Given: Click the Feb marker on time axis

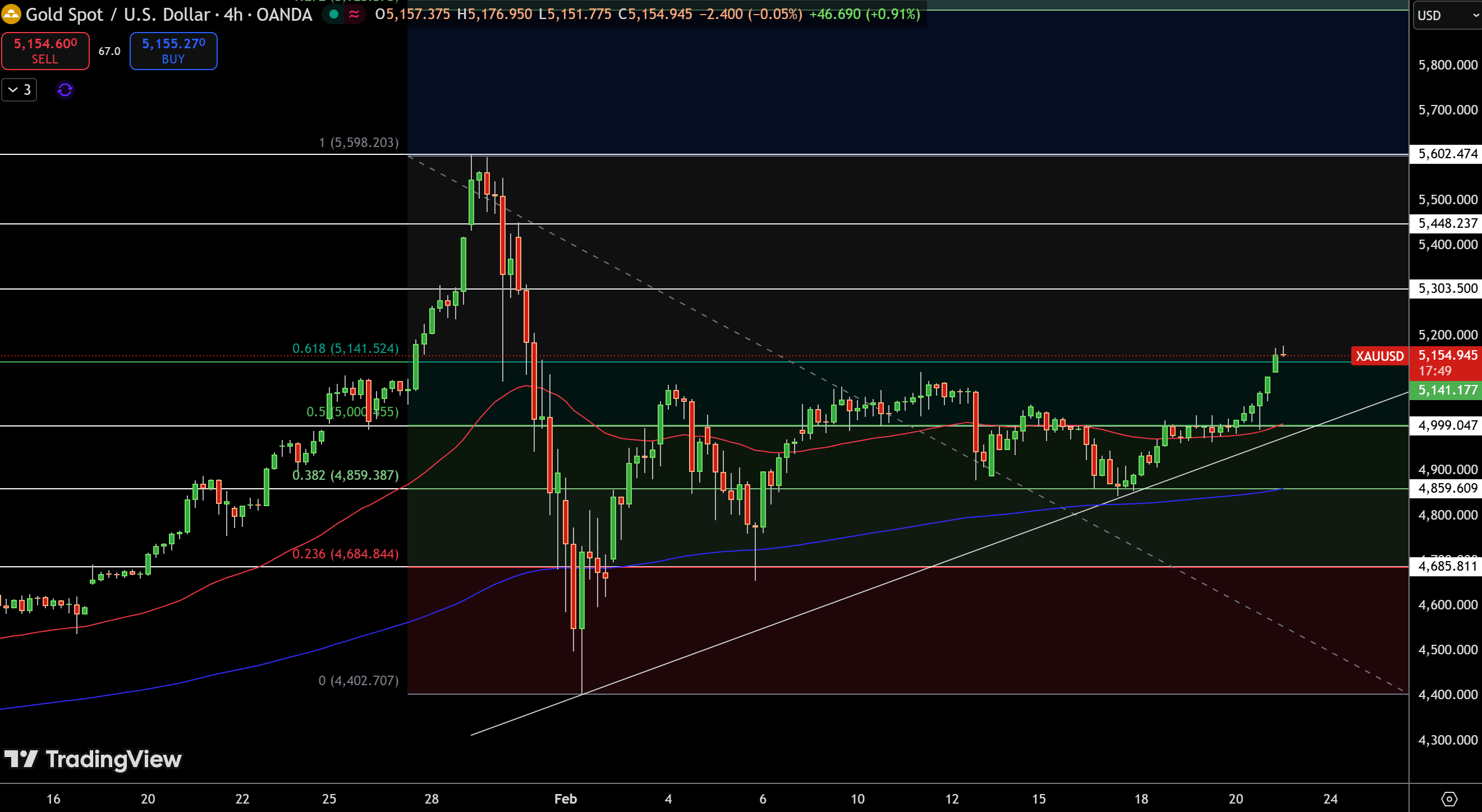Looking at the screenshot, I should [565, 799].
